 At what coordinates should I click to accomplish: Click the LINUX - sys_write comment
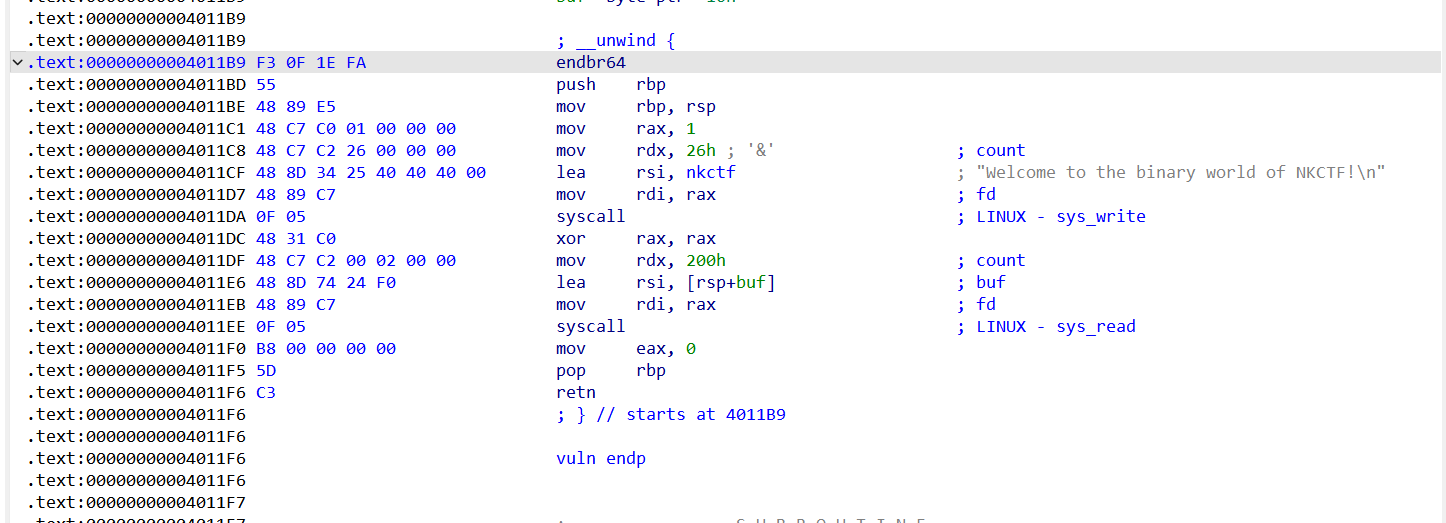(1060, 216)
